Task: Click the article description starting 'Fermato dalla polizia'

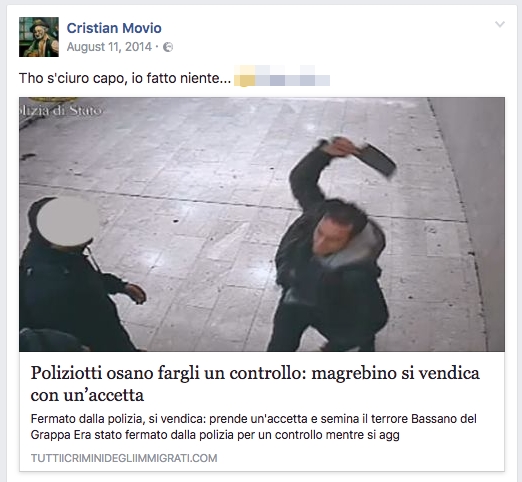Action: (254, 427)
